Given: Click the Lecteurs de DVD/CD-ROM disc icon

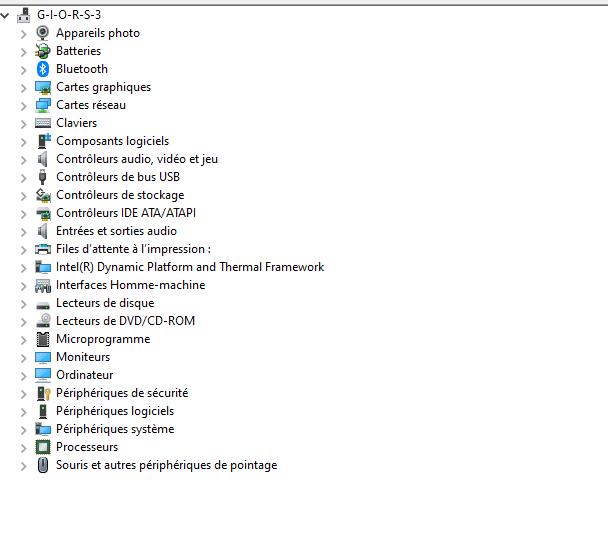Looking at the screenshot, I should pos(43,321).
